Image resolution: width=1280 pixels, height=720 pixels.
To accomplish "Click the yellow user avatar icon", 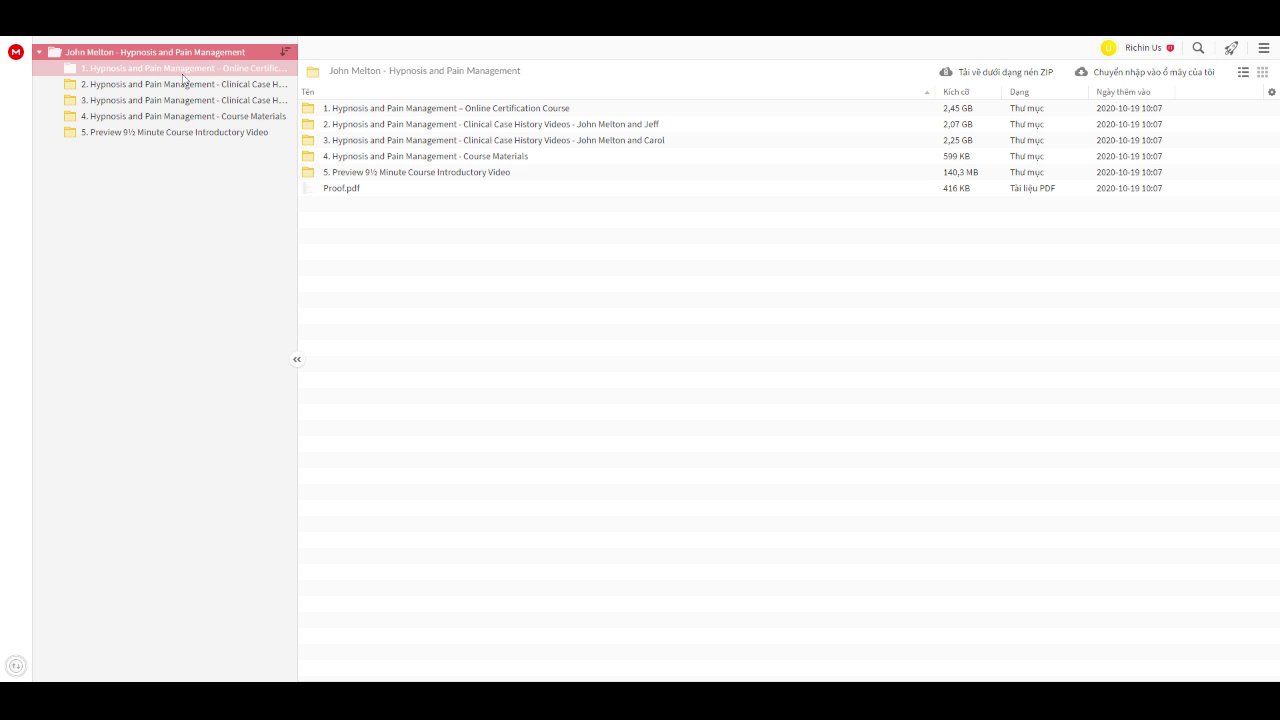I will (x=1108, y=48).
